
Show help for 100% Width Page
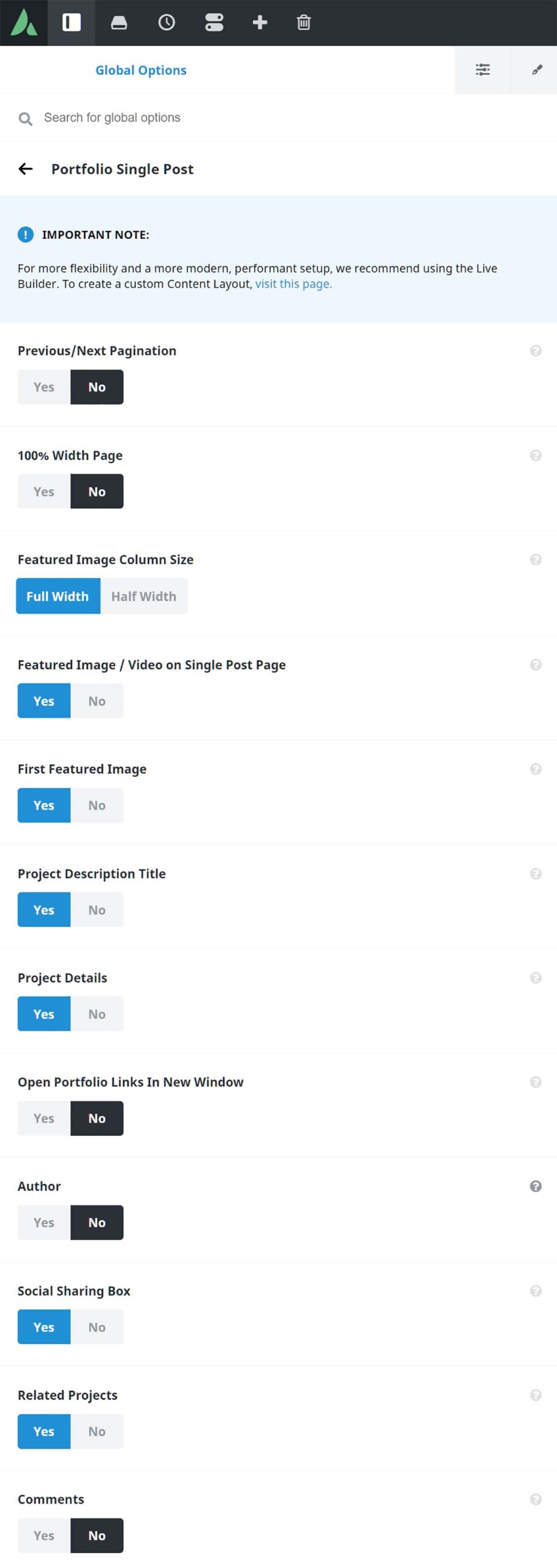tap(536, 456)
